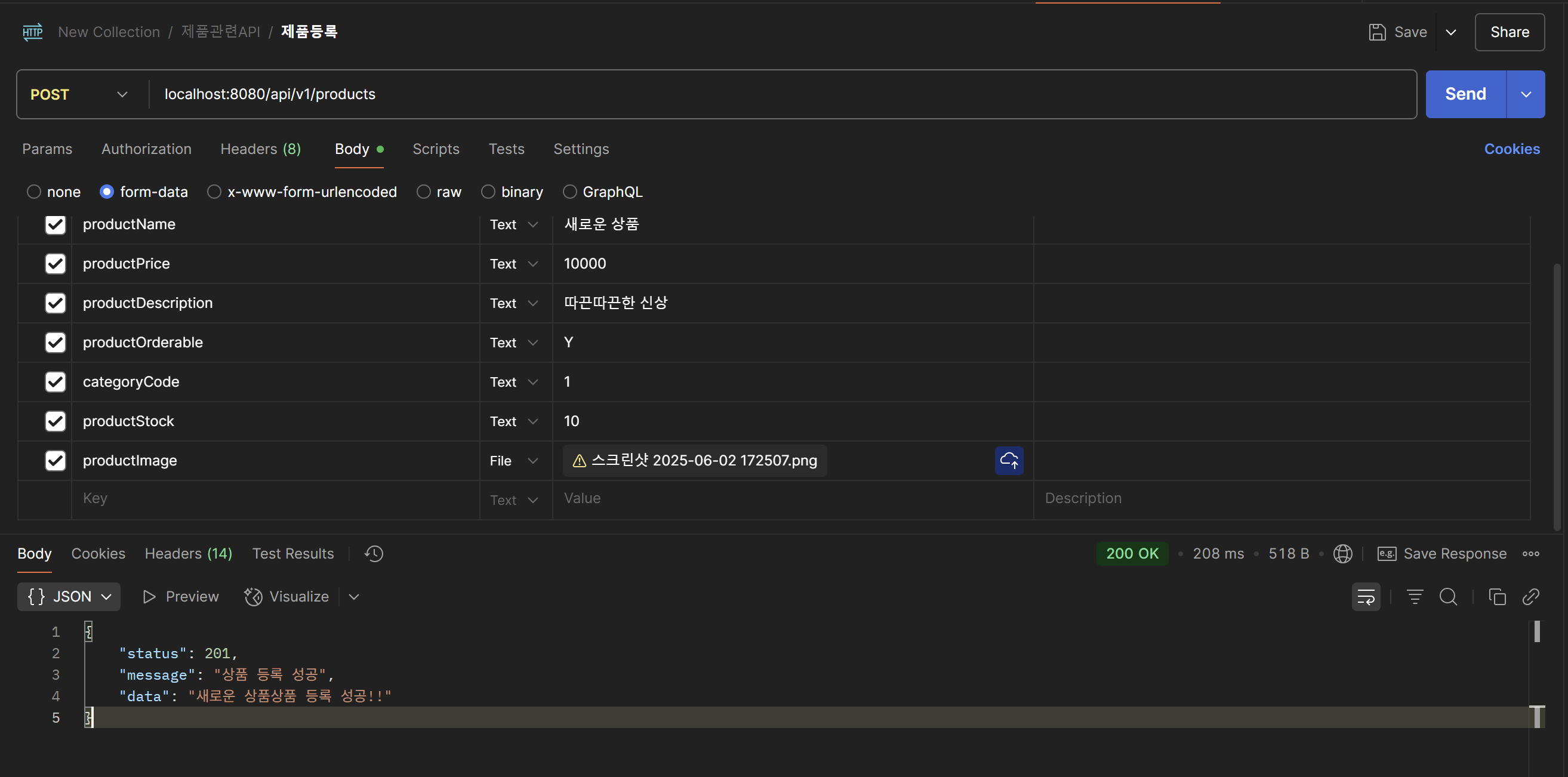Switch to the Authorization tab
This screenshot has height=777, width=1568.
[146, 149]
